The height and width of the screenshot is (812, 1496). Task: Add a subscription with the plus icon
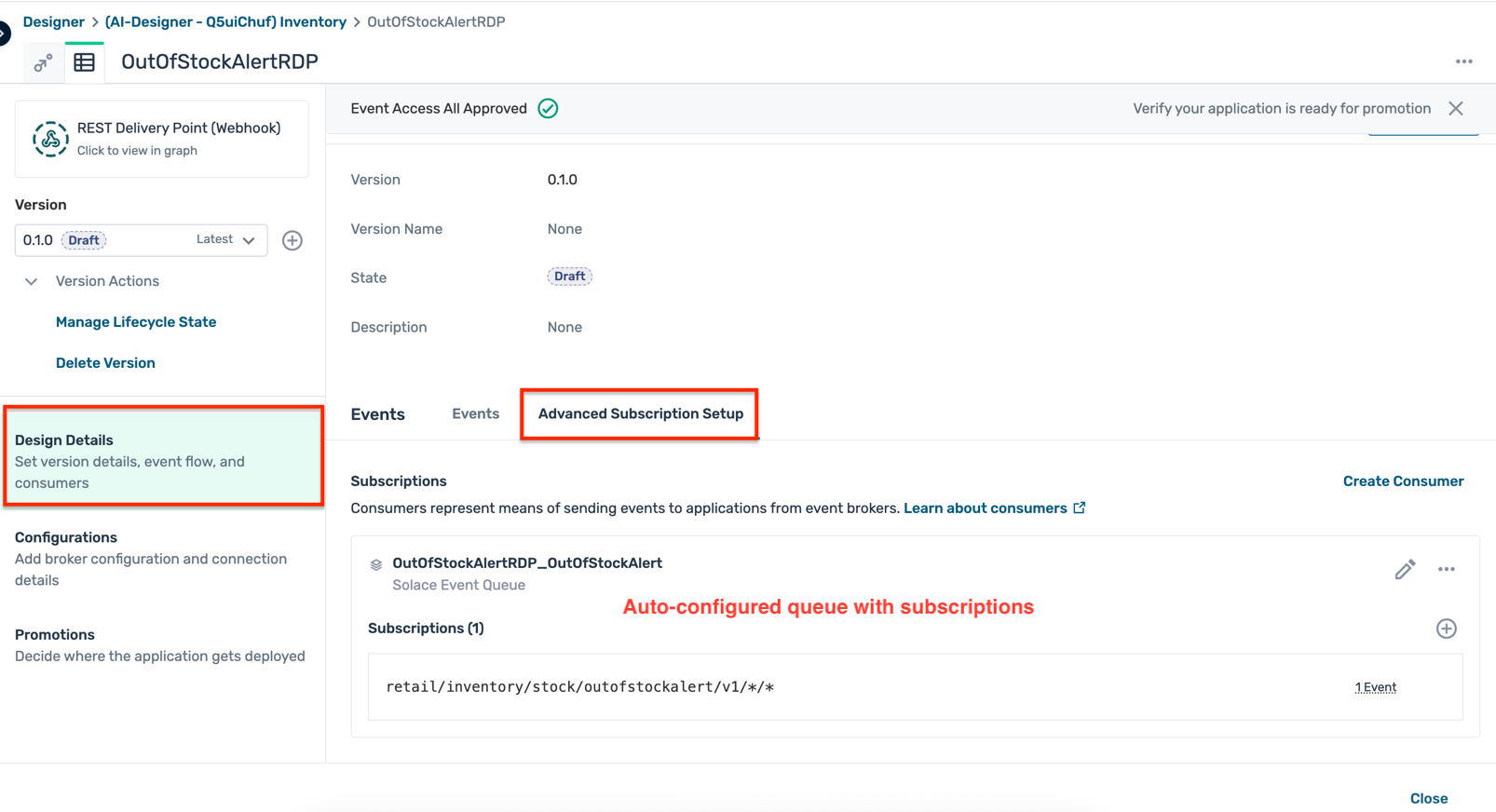(x=1446, y=629)
